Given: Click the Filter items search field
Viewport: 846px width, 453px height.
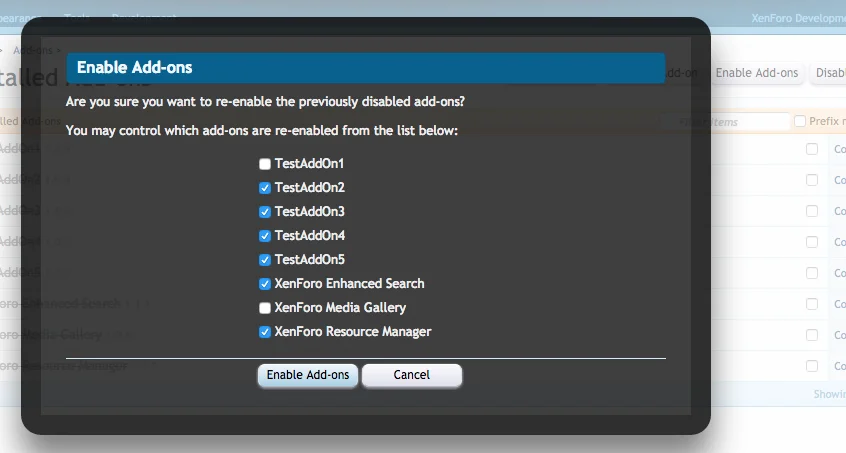Looking at the screenshot, I should (742, 122).
